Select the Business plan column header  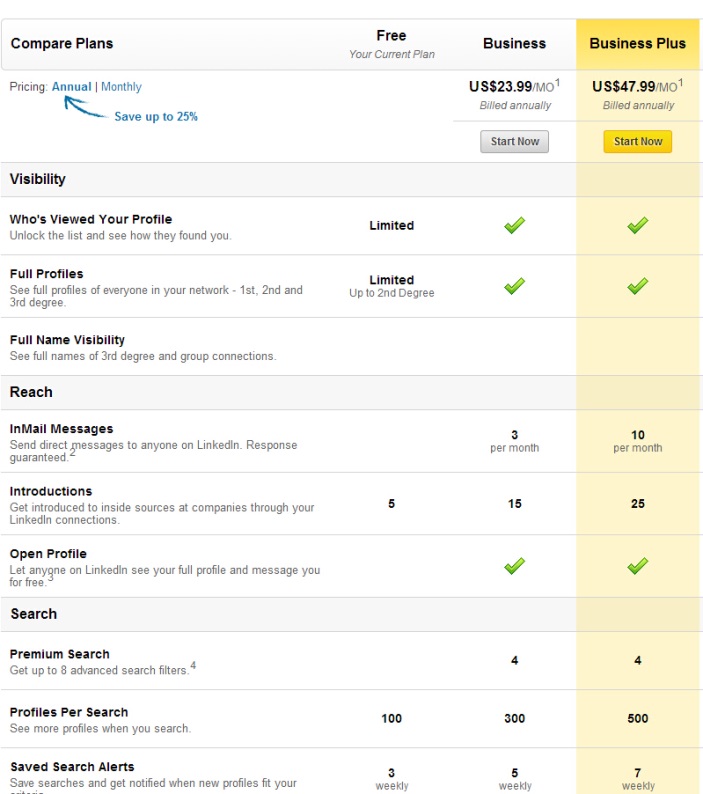[x=514, y=44]
